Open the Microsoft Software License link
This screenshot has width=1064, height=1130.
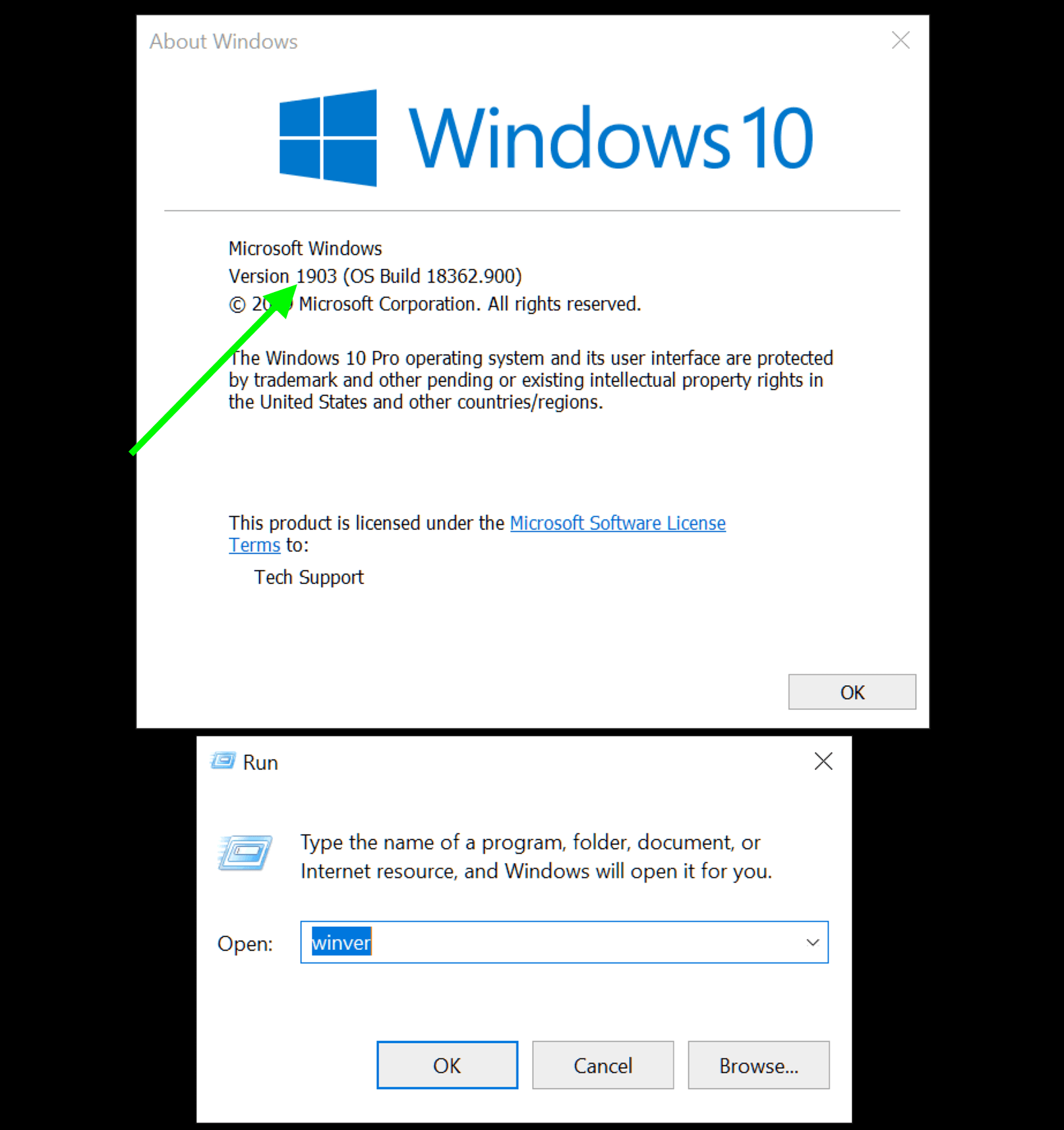click(618, 523)
